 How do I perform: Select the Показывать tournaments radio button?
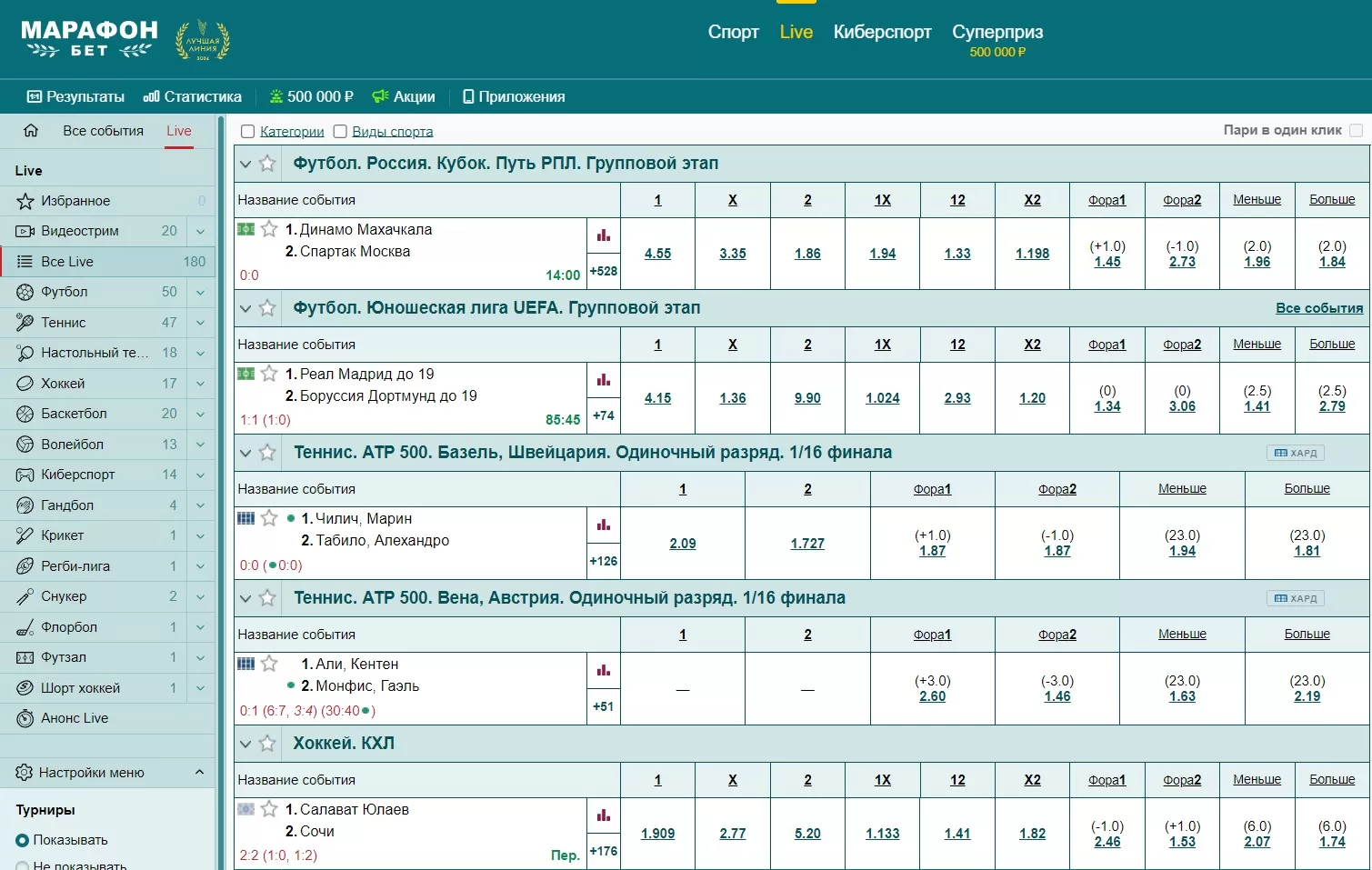(23, 840)
